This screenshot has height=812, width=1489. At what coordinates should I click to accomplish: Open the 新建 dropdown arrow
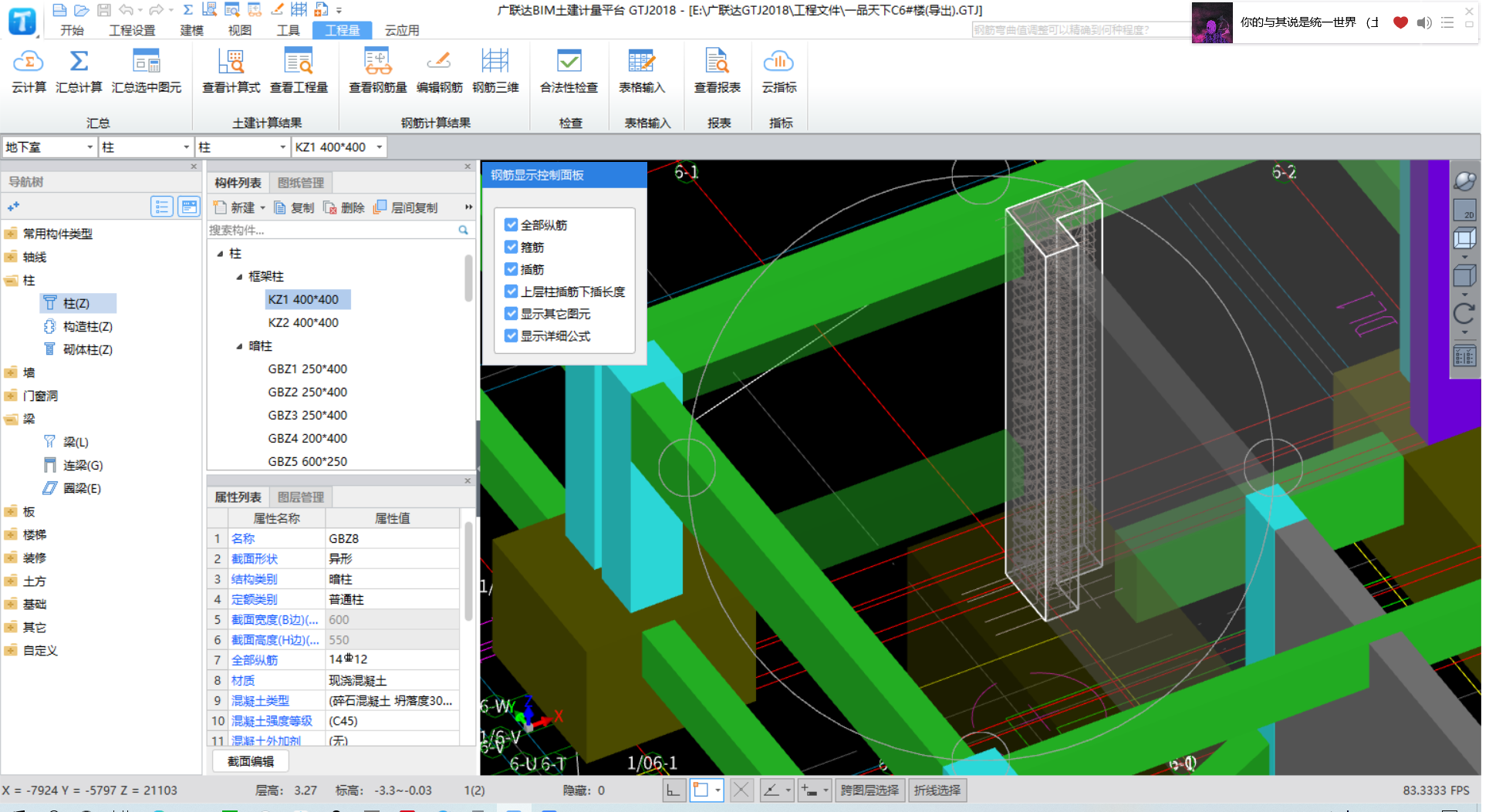pyautogui.click(x=262, y=208)
